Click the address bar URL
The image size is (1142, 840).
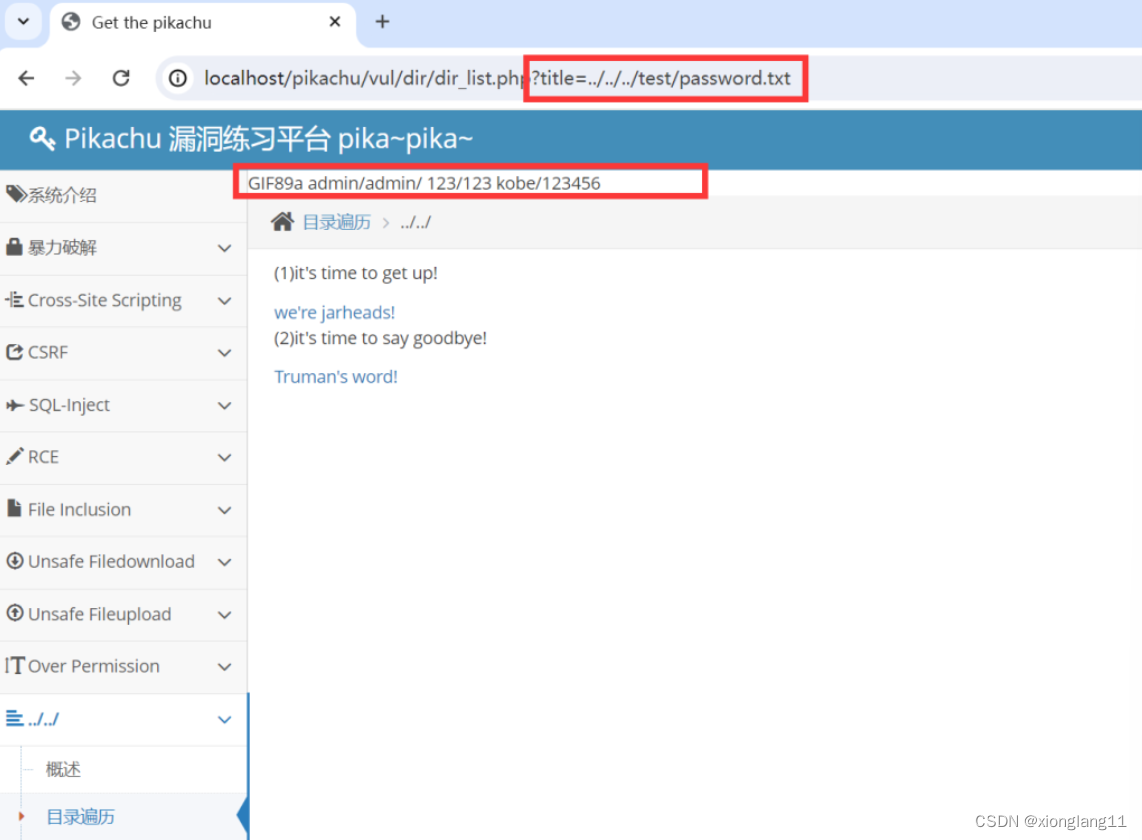497,78
